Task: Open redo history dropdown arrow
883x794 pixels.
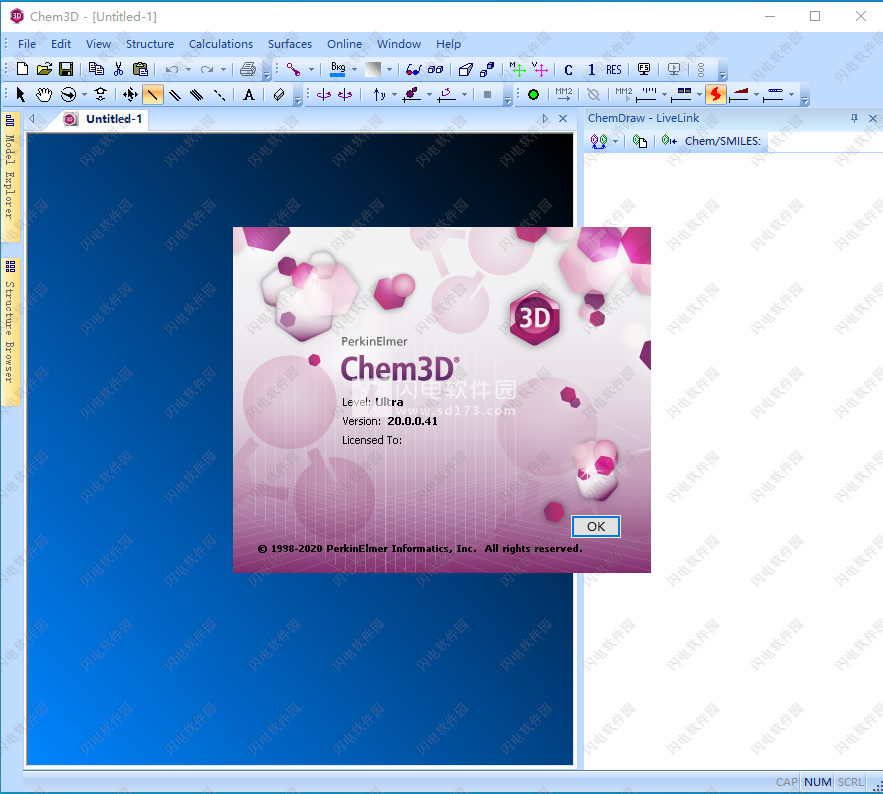Action: (223, 69)
